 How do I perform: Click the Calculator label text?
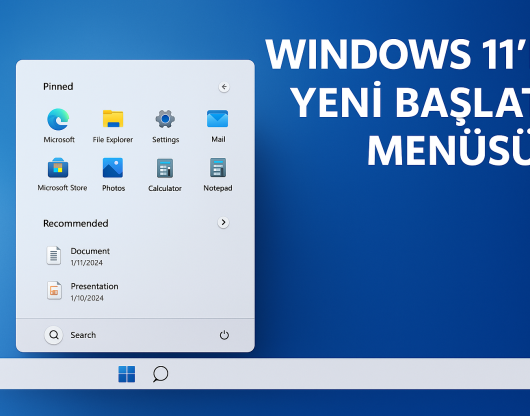(165, 188)
